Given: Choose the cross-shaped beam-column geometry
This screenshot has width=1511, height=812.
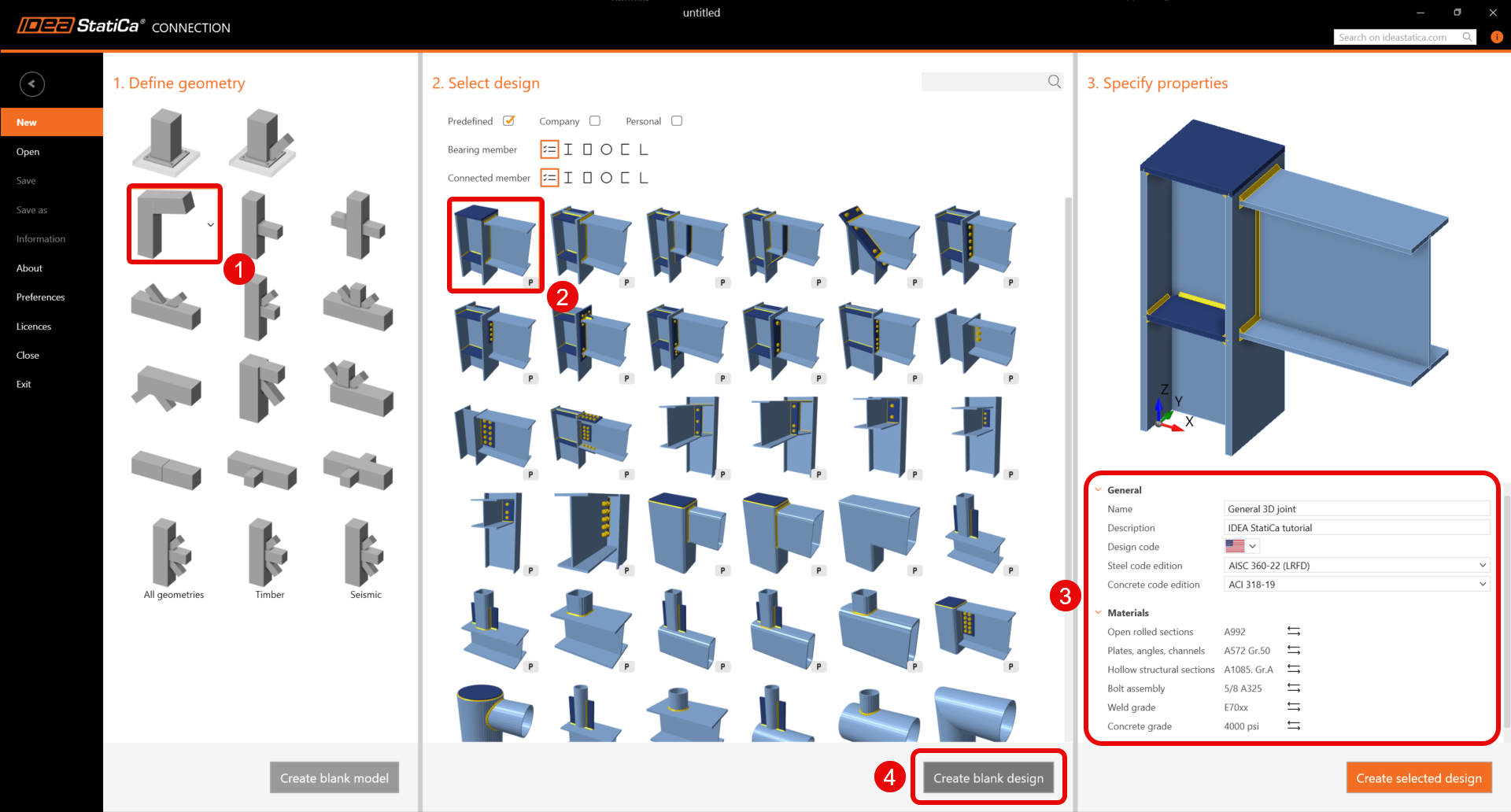Looking at the screenshot, I should pyautogui.click(x=358, y=224).
